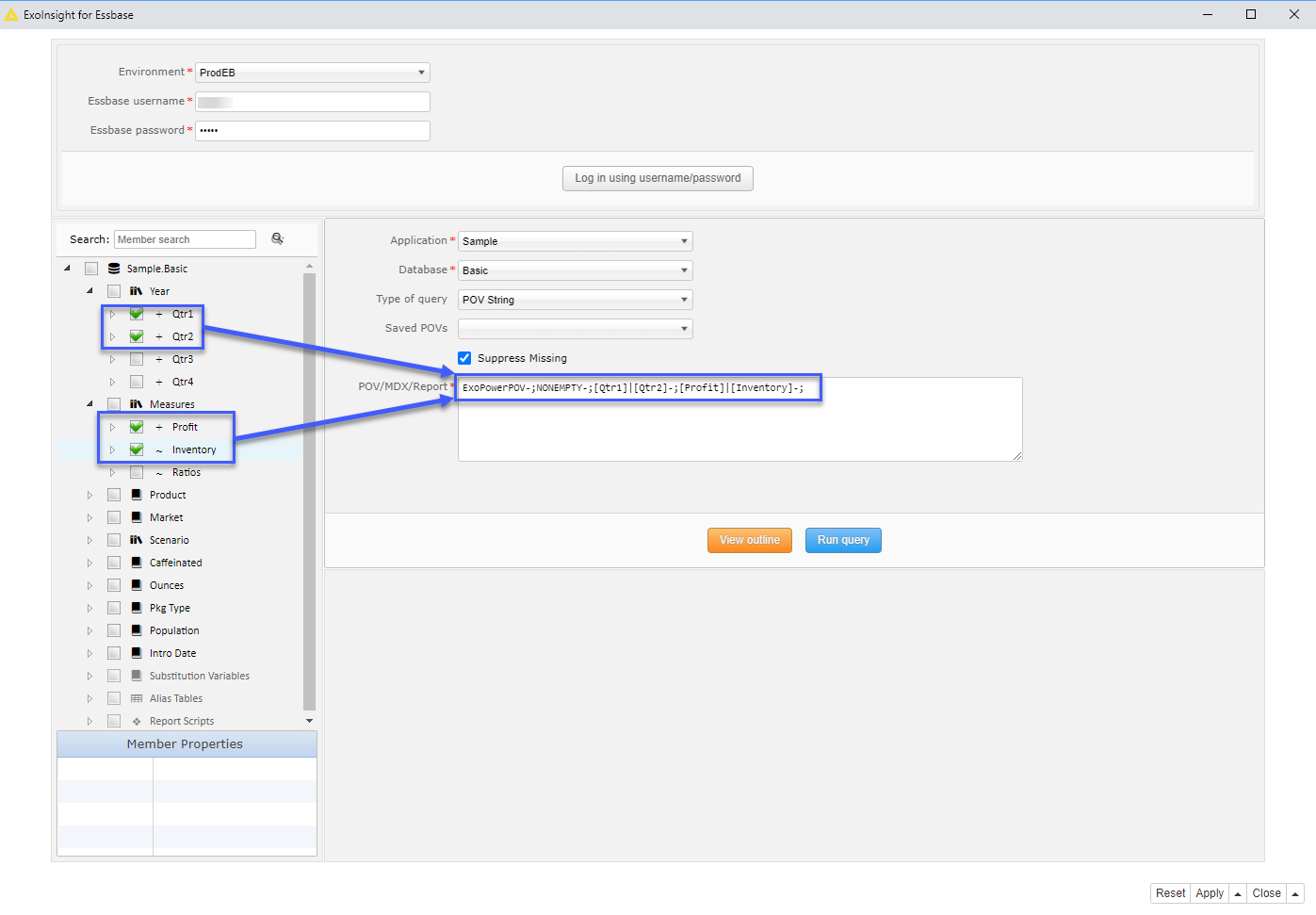Expand the Product tree node
The width and height of the screenshot is (1316, 915).
click(x=89, y=495)
